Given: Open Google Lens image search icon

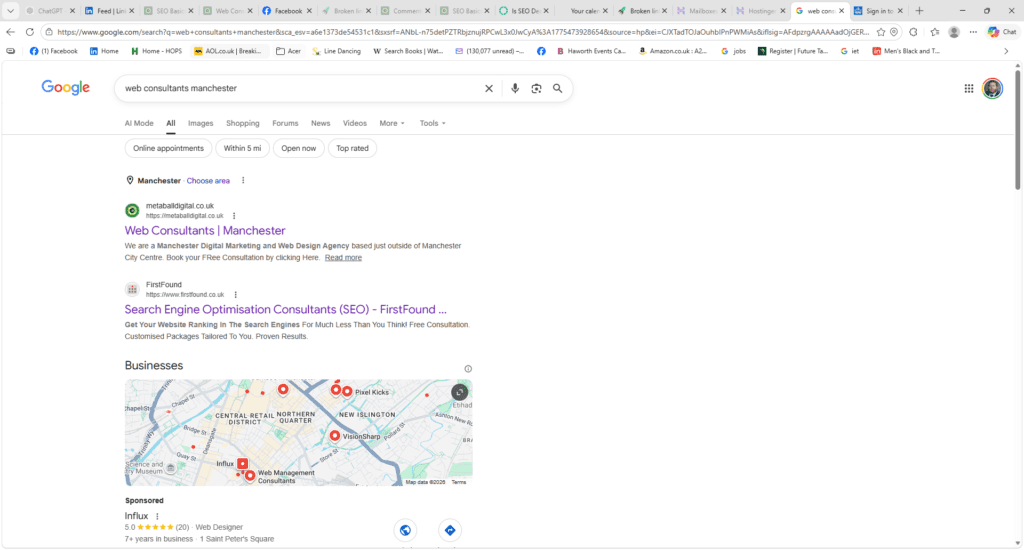Looking at the screenshot, I should 536,88.
